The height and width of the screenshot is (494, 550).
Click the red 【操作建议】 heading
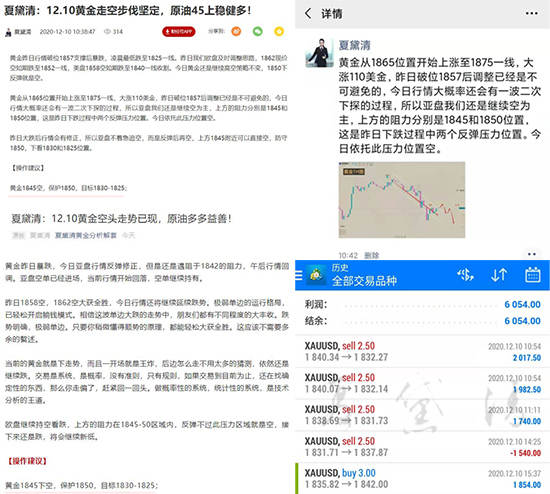(26, 461)
